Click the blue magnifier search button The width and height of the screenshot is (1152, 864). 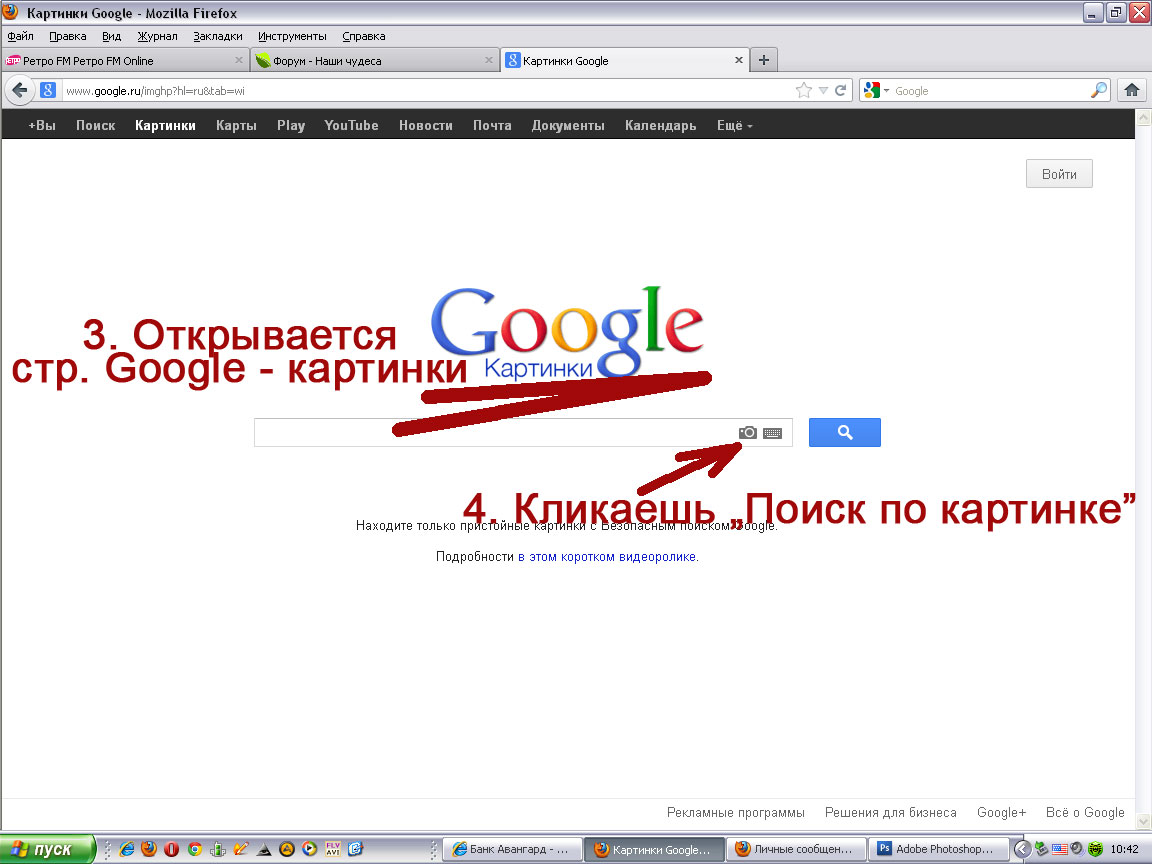[x=844, y=433]
